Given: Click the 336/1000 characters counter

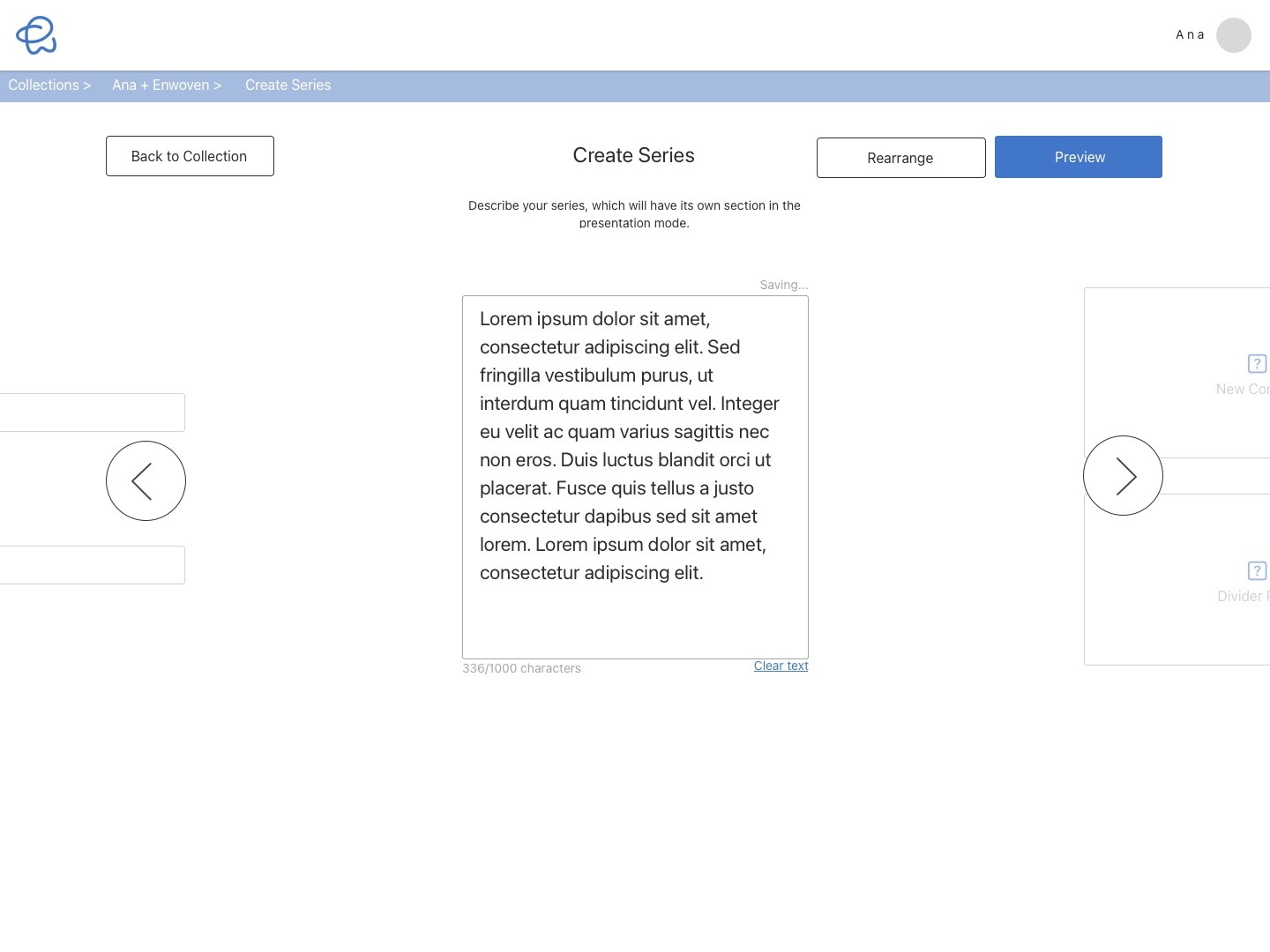Looking at the screenshot, I should click(x=521, y=669).
